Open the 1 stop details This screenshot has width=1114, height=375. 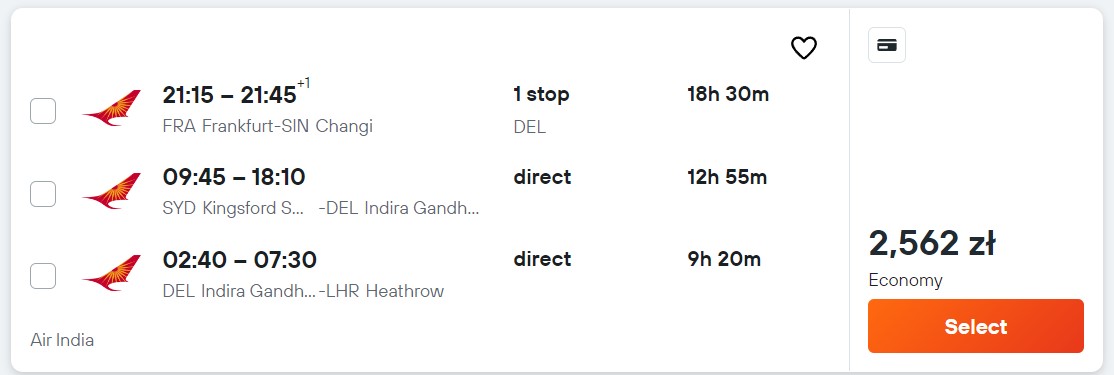click(x=541, y=94)
